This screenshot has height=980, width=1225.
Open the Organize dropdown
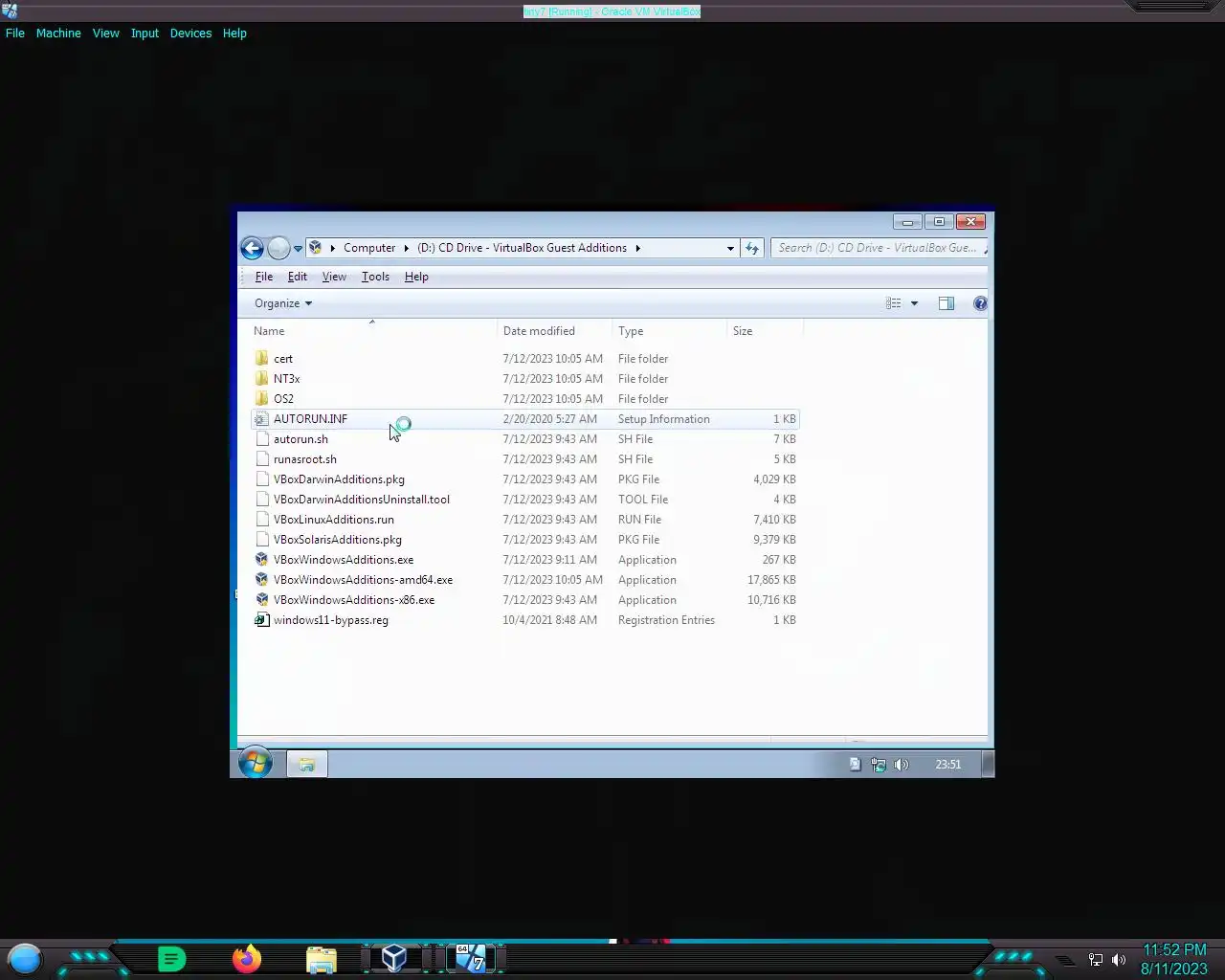point(283,303)
